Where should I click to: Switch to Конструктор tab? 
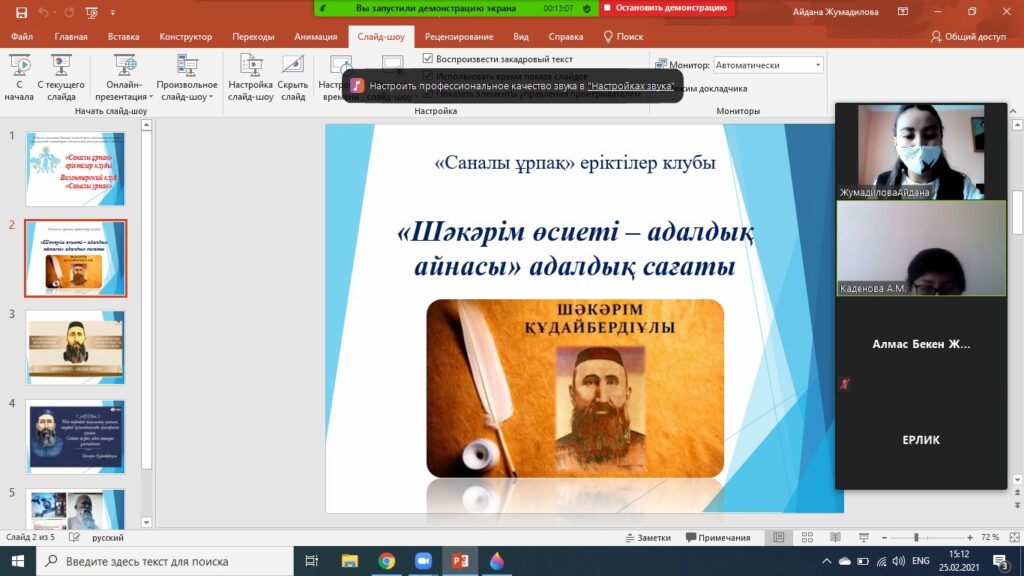coord(186,37)
